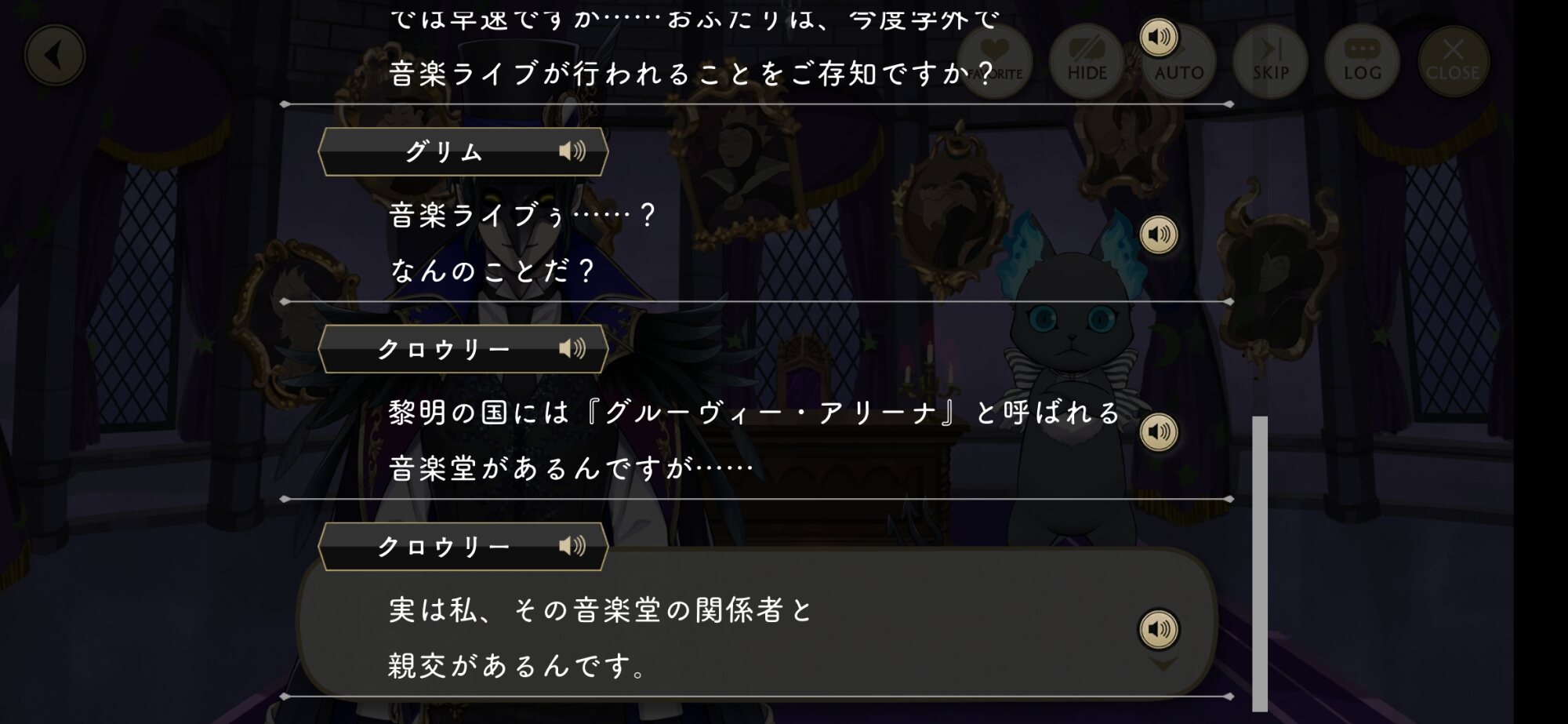Play voice in second クロウリー name label
Image resolution: width=1568 pixels, height=724 pixels.
click(572, 546)
